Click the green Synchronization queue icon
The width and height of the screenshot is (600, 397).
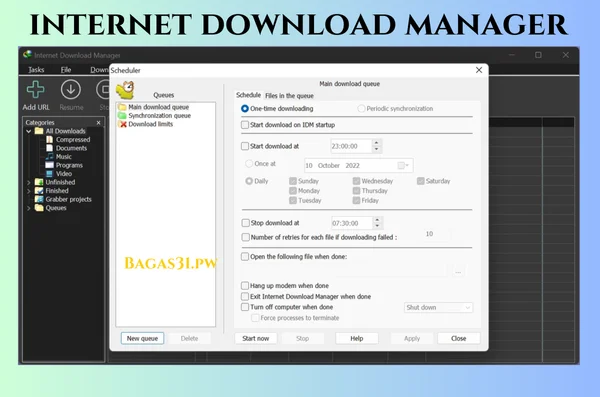pos(122,116)
